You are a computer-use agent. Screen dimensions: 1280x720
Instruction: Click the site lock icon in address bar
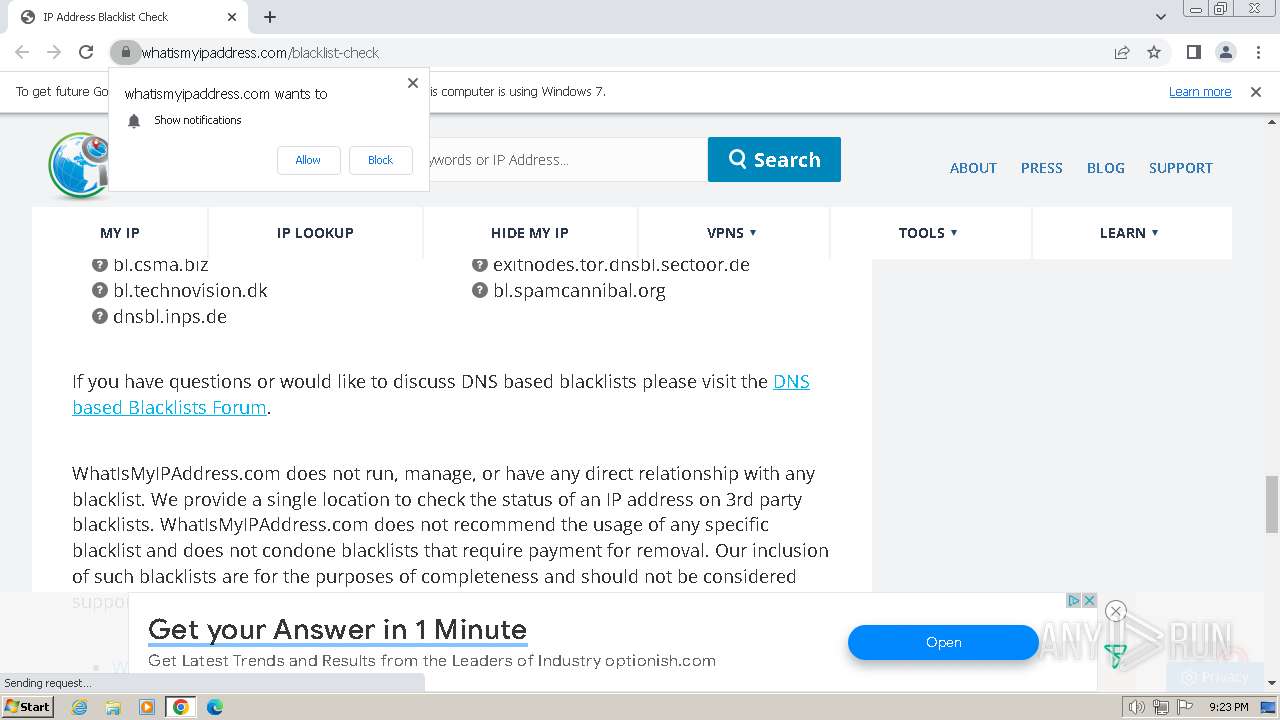click(125, 52)
